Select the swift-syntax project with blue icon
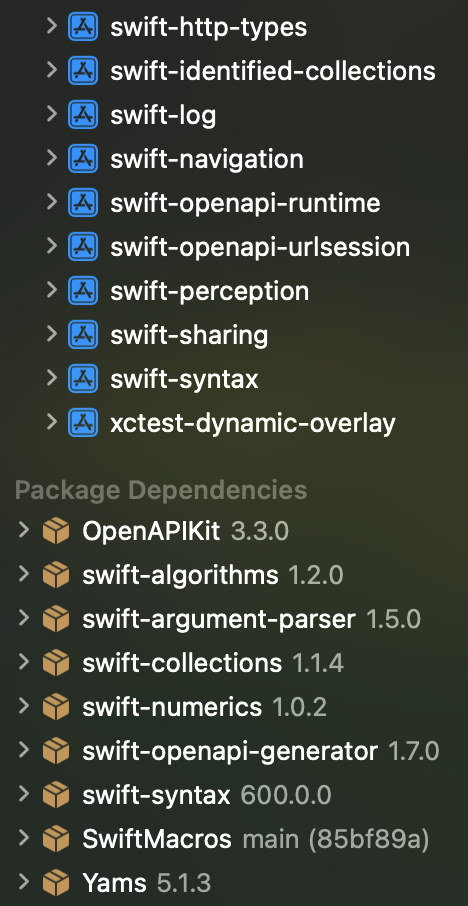Screen dimensions: 468x906 pos(184,379)
